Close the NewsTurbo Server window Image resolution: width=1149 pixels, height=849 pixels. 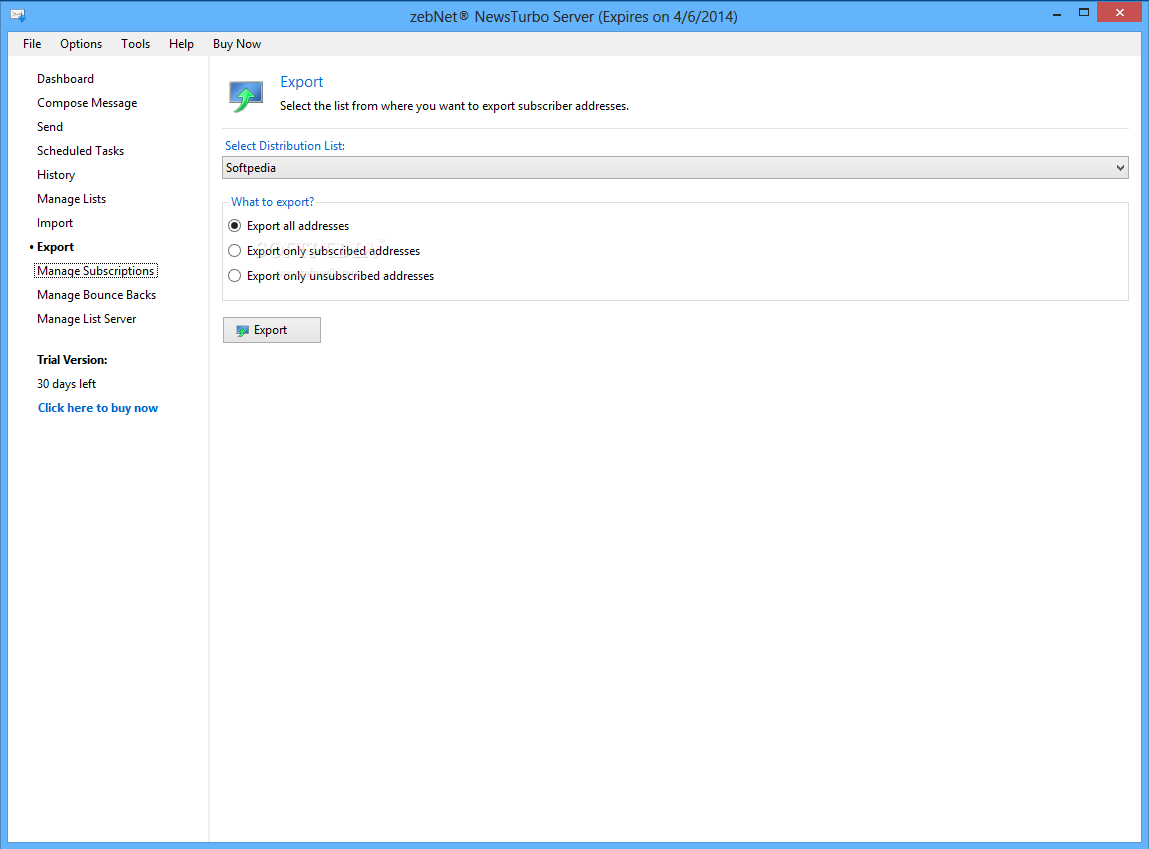1119,12
